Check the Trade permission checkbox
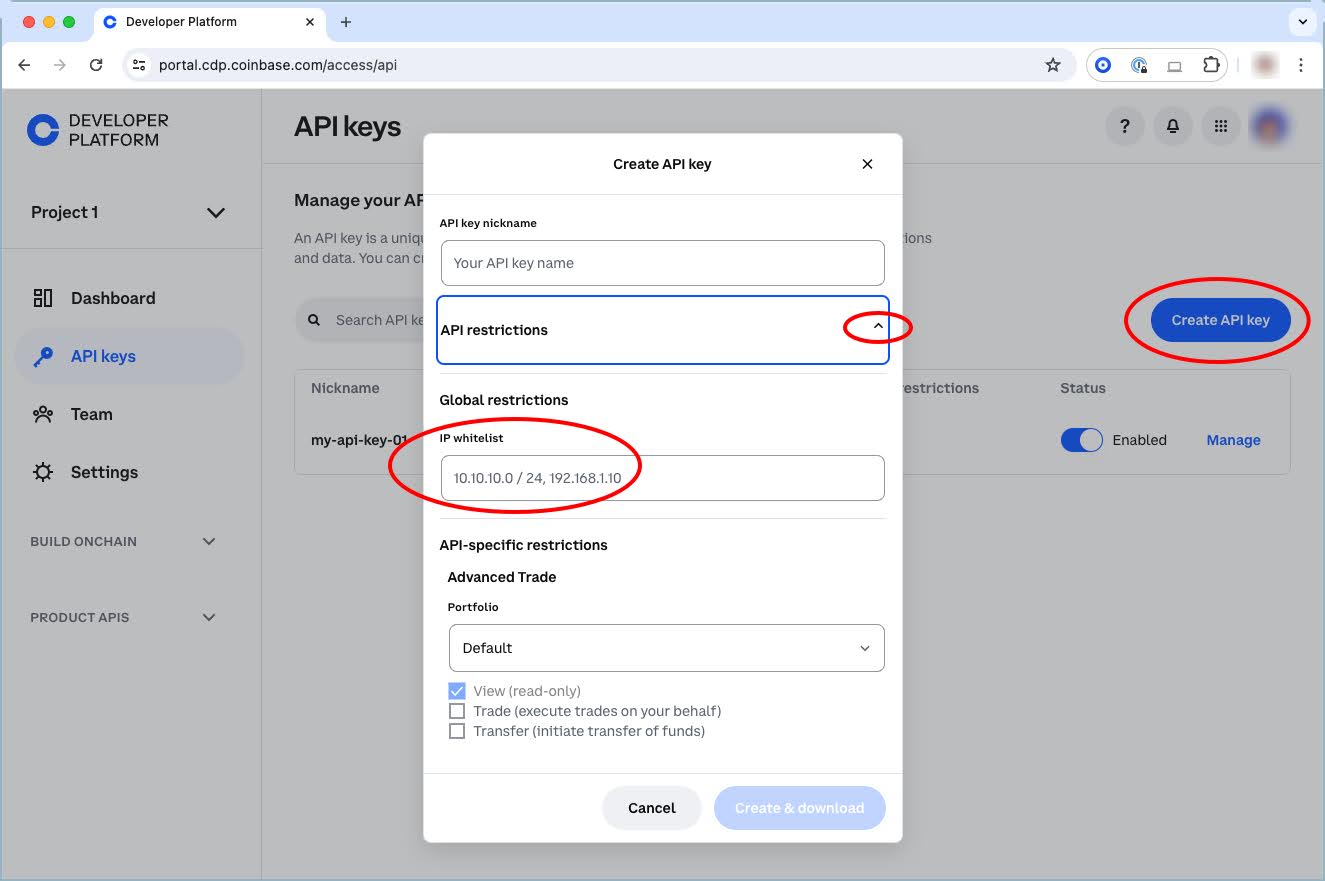This screenshot has width=1325, height=881. click(457, 711)
